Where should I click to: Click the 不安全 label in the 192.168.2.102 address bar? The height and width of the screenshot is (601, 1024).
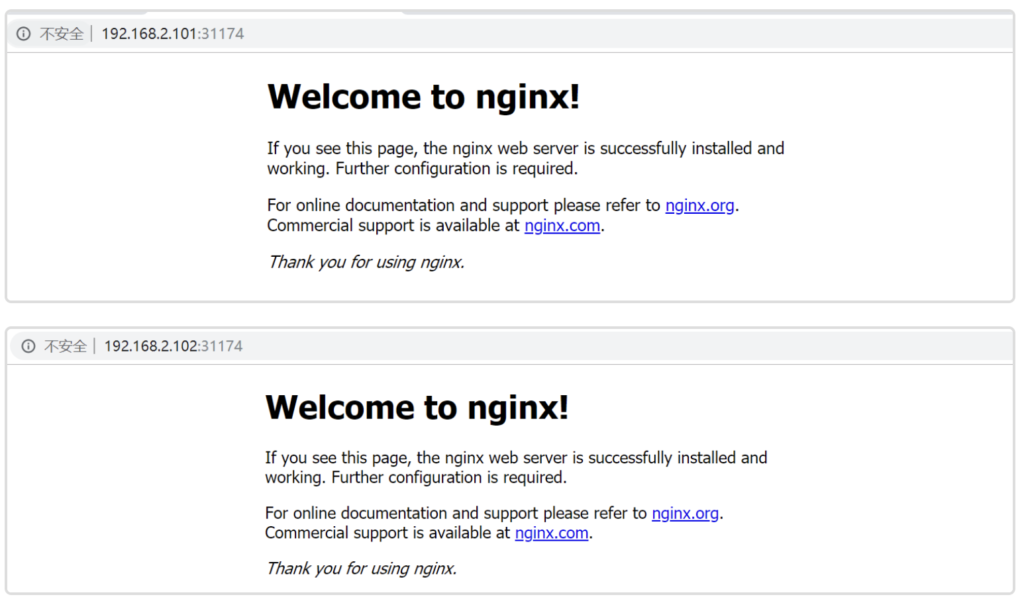click(x=65, y=346)
